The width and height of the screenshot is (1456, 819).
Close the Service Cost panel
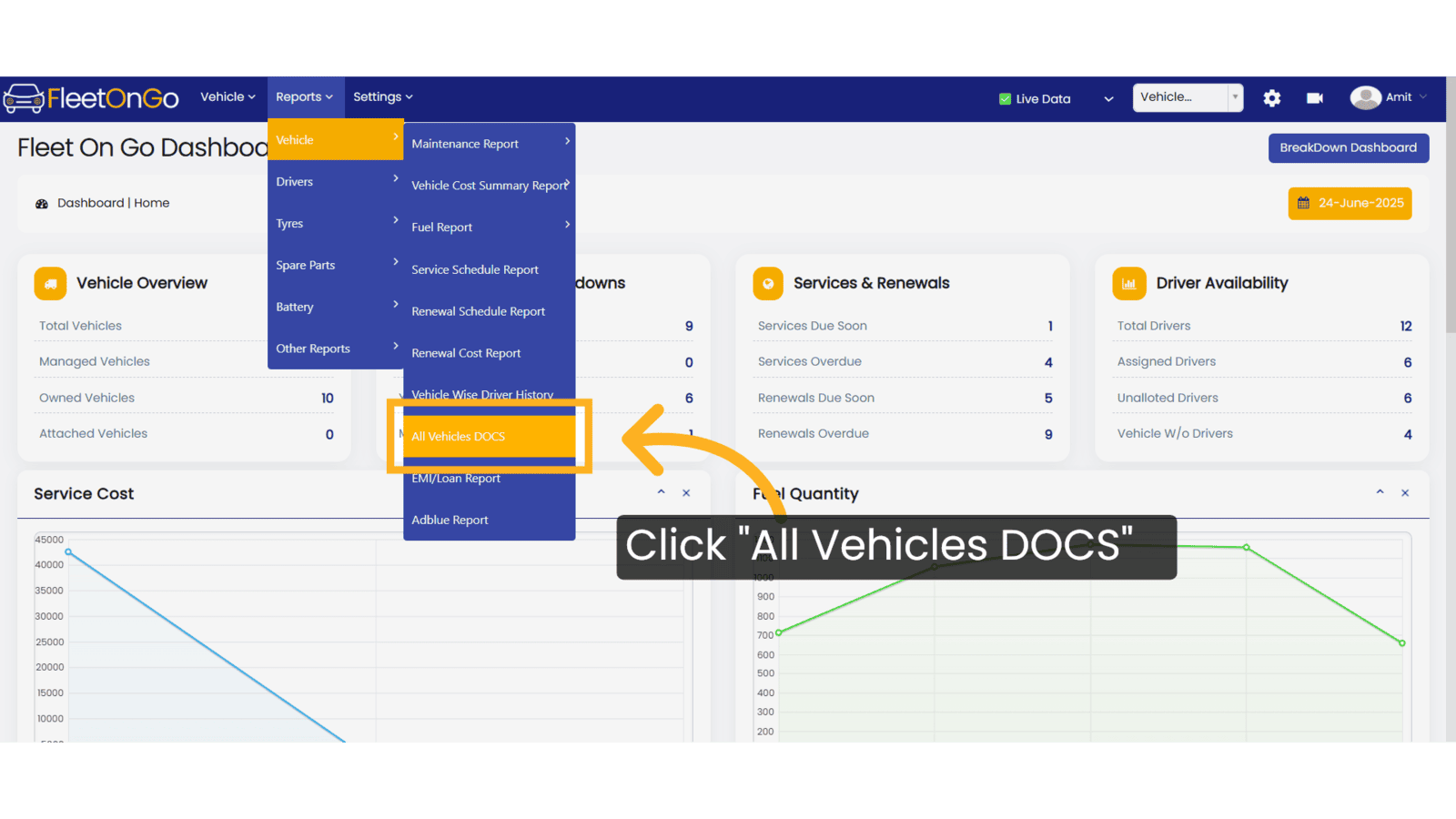click(x=686, y=493)
